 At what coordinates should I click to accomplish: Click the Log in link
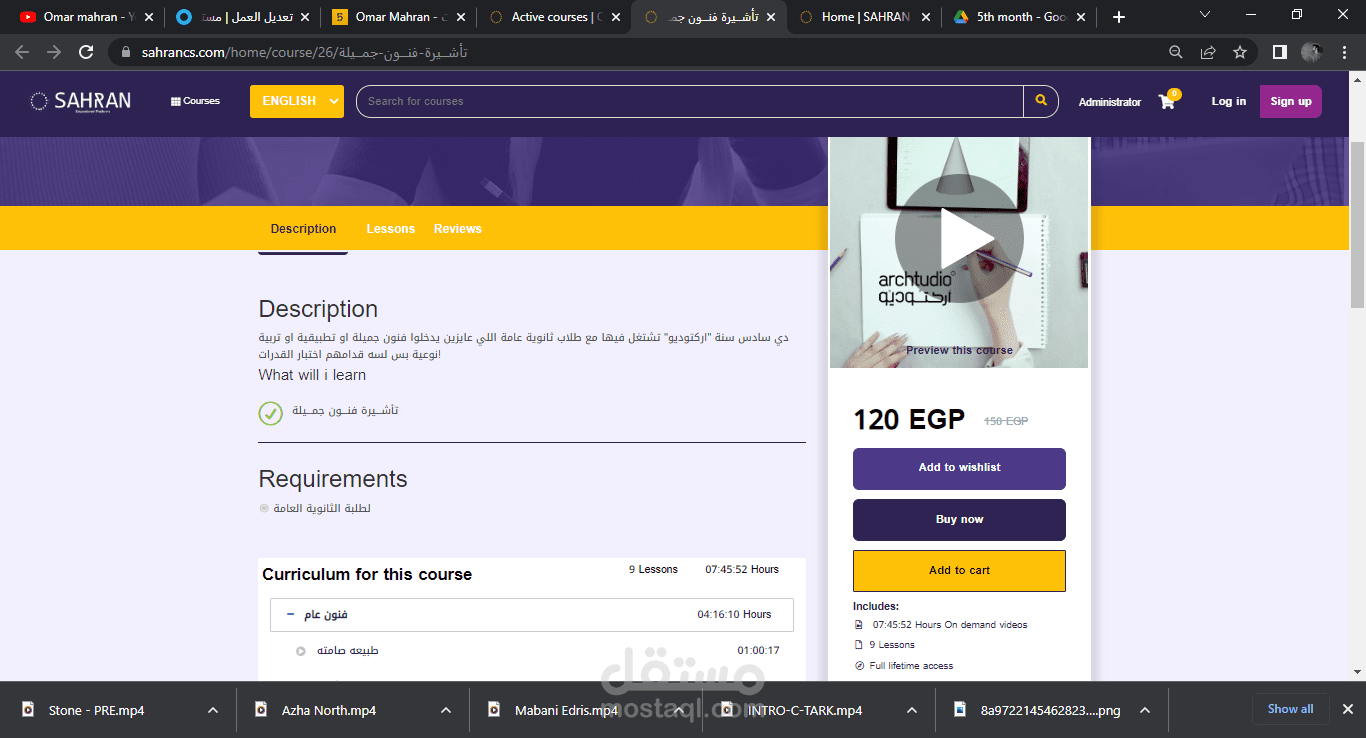[x=1229, y=101]
